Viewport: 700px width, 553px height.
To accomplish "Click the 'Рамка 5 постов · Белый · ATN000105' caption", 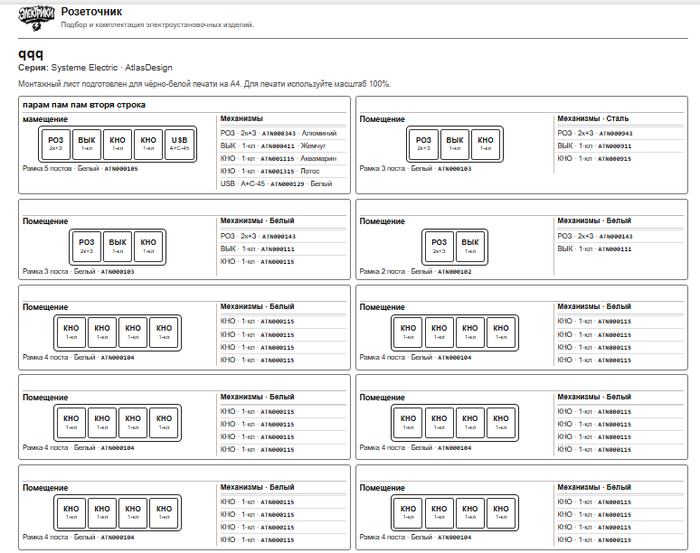I will coord(80,169).
